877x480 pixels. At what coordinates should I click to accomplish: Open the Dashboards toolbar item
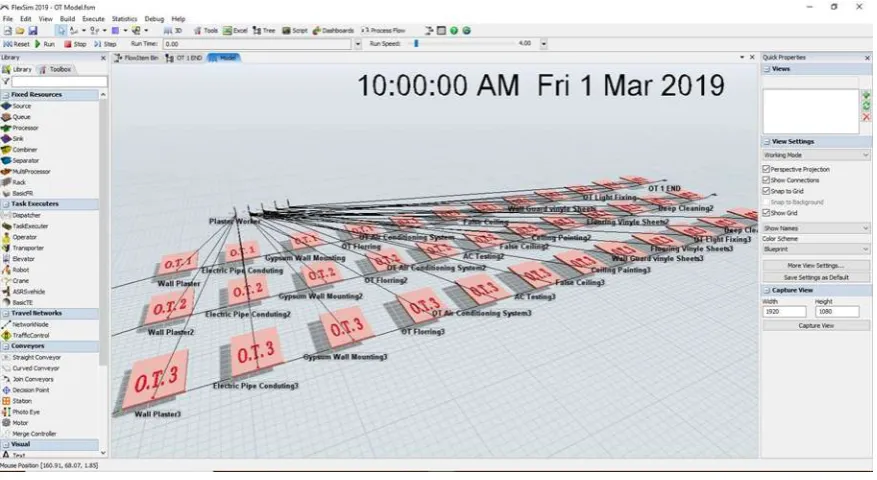point(333,30)
